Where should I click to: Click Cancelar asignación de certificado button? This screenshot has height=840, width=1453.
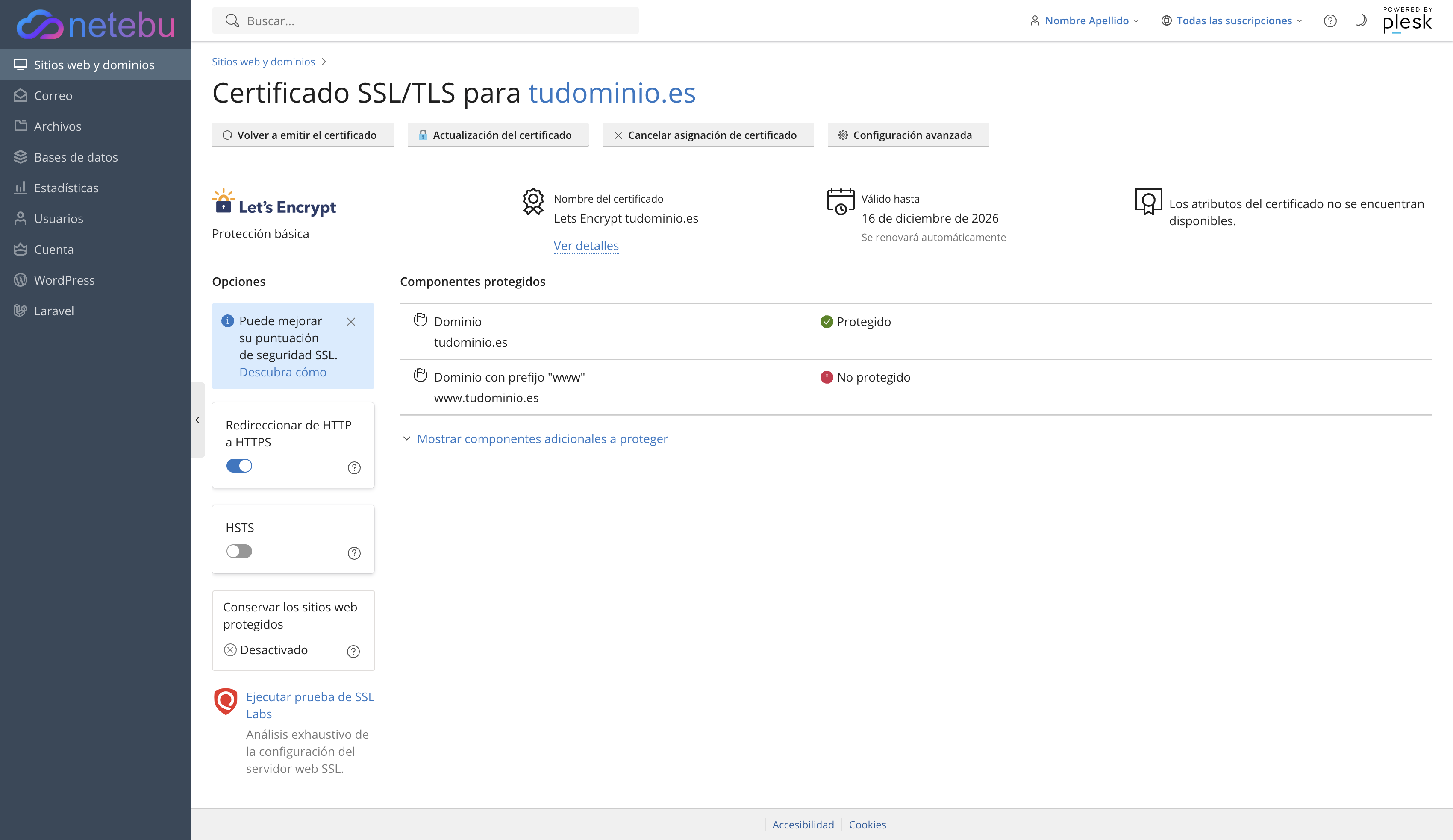pyautogui.click(x=708, y=135)
